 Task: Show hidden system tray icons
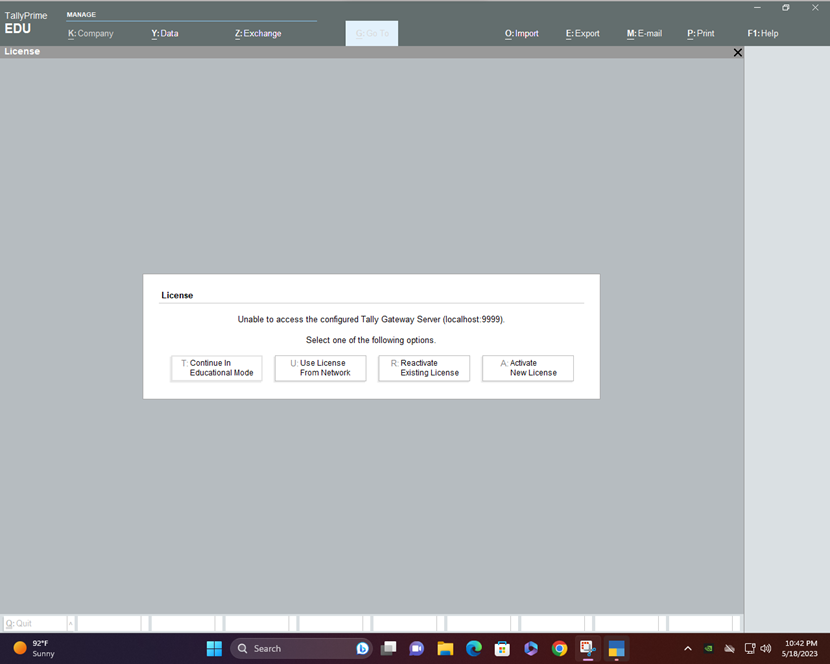point(688,648)
